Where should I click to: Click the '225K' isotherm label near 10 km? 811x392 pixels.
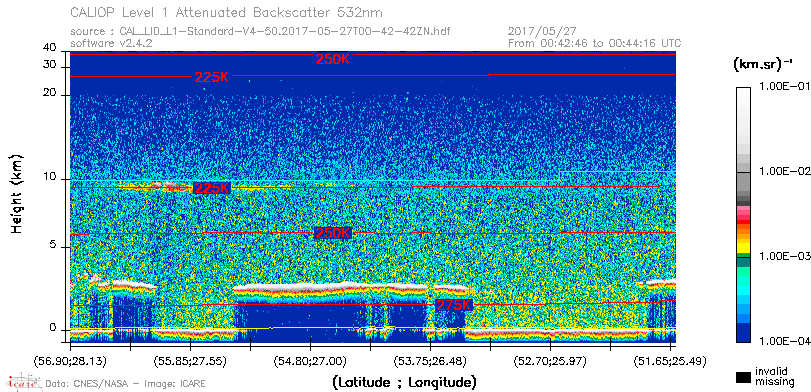point(211,188)
